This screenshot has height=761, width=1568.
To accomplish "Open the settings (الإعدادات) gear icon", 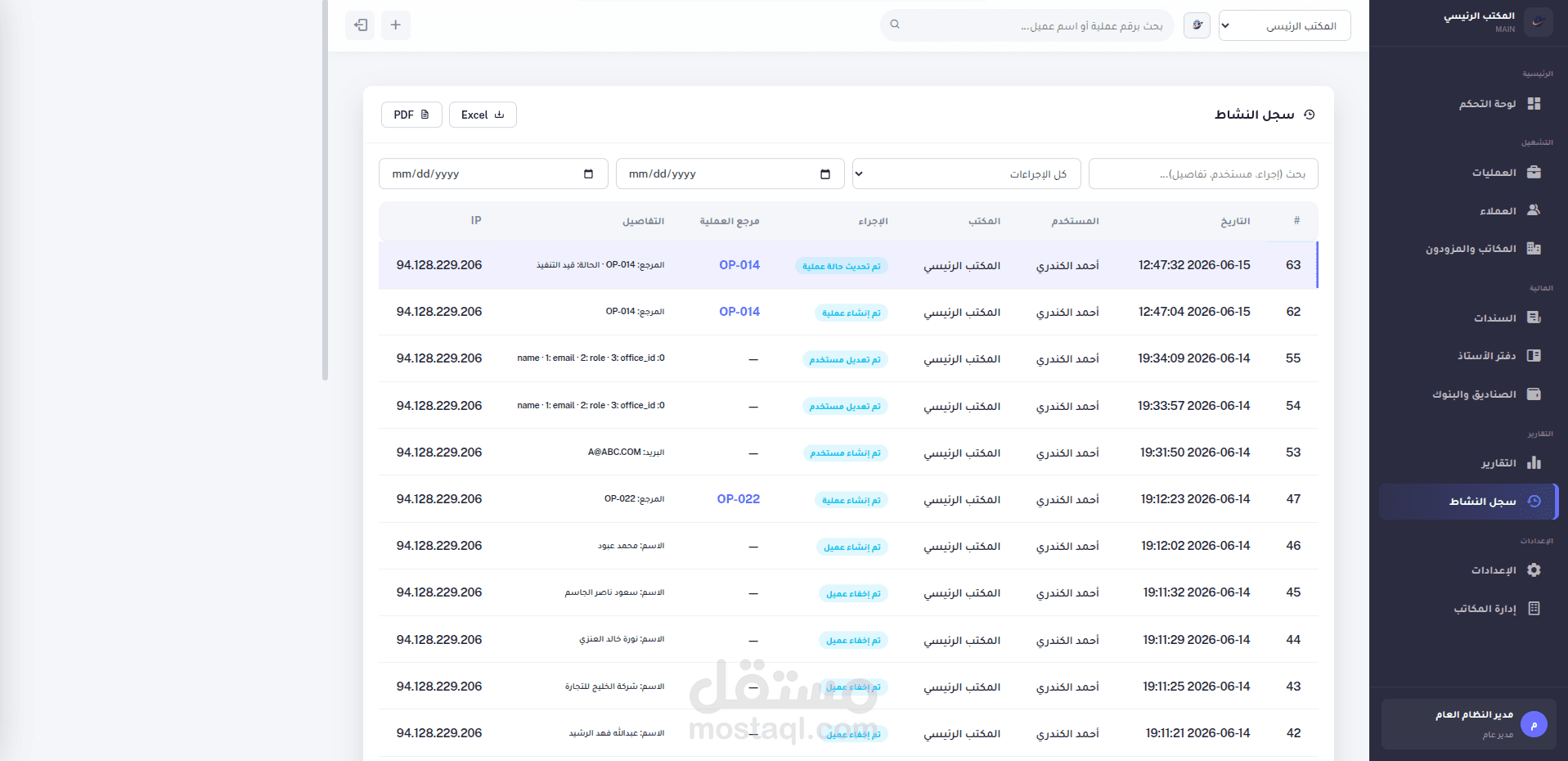I will point(1534,570).
